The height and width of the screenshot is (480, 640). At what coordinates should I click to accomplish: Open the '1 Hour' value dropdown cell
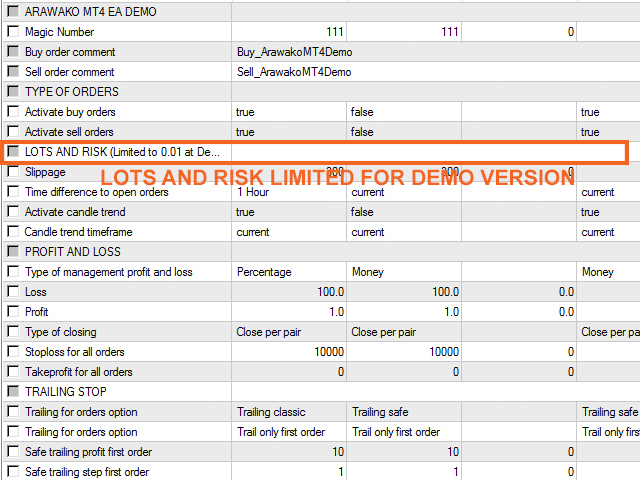pos(289,192)
